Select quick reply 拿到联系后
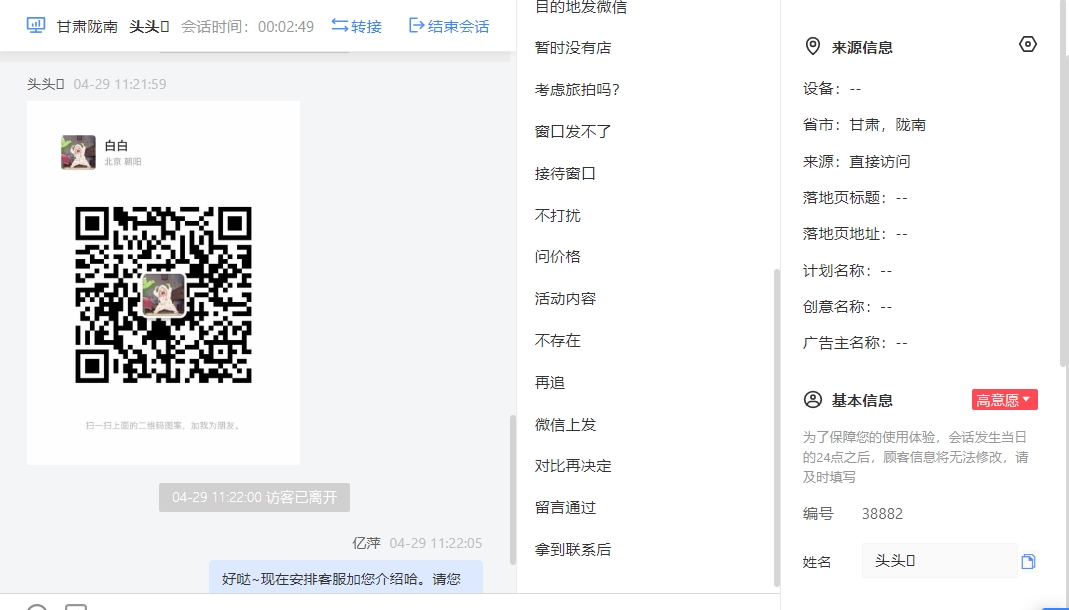Image resolution: width=1069 pixels, height=610 pixels. pos(573,549)
